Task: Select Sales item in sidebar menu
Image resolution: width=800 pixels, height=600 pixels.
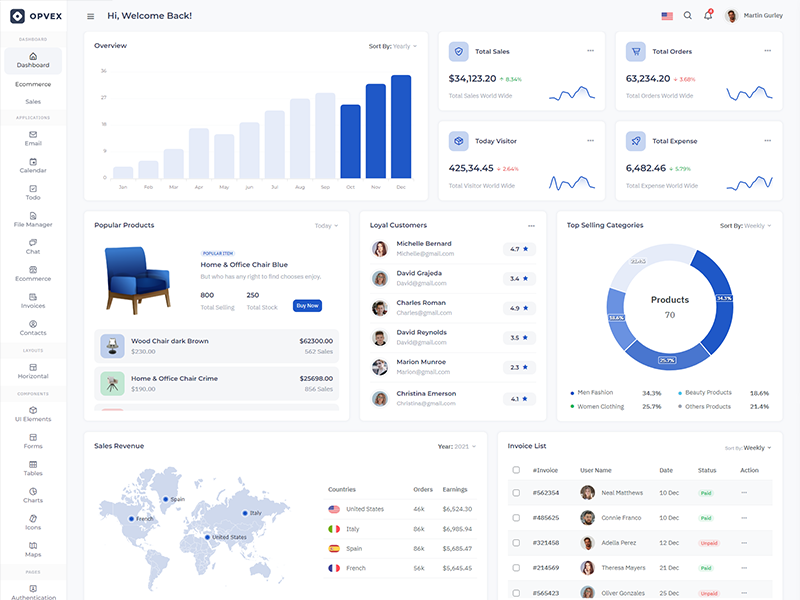Action: tap(33, 101)
